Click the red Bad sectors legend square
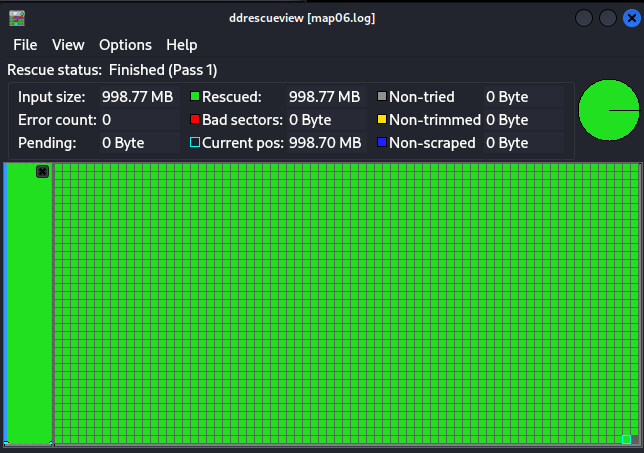The image size is (644, 453). pos(195,120)
